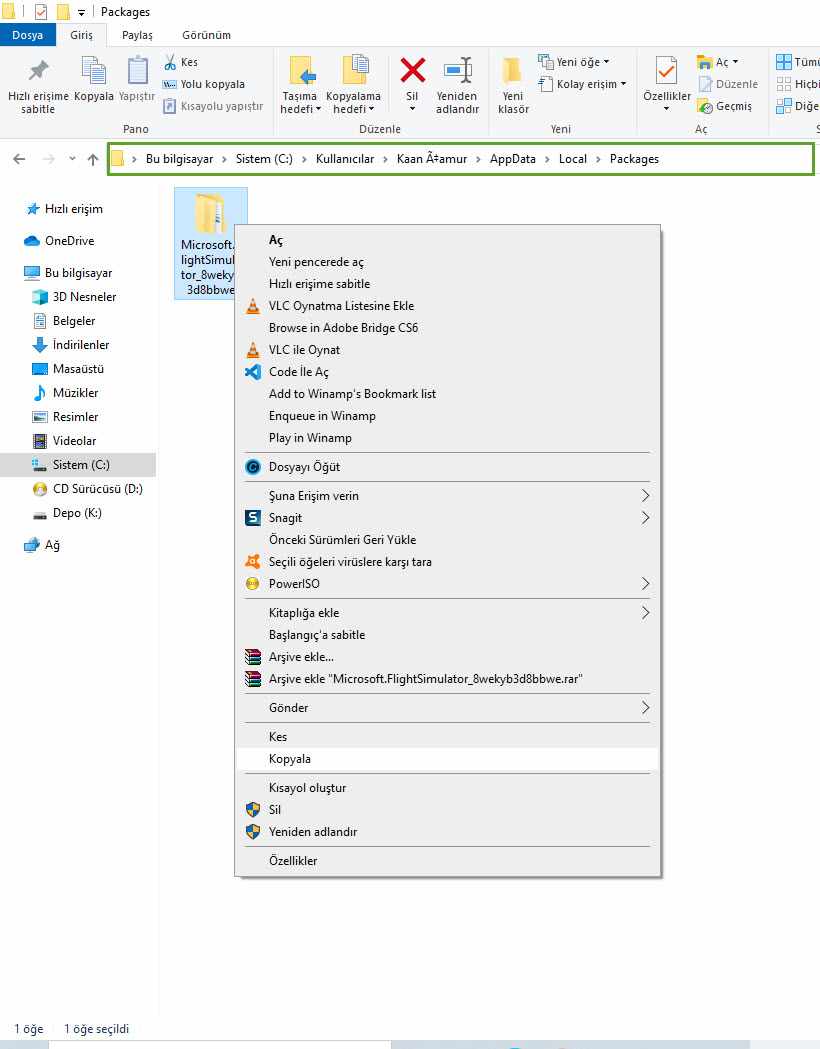
Task: Switch to the Paylaş ribbon tab
Action: click(137, 35)
